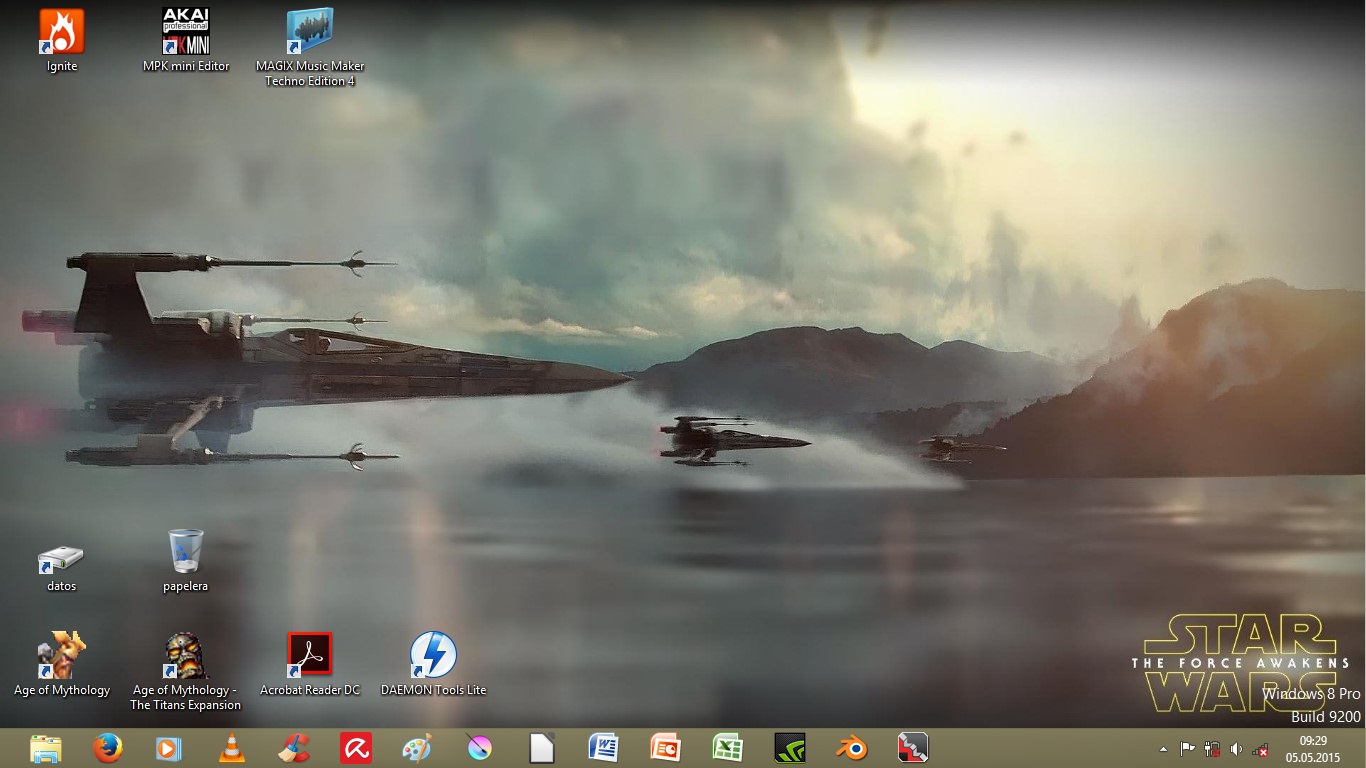Open VLC media player from taskbar

pos(232,748)
